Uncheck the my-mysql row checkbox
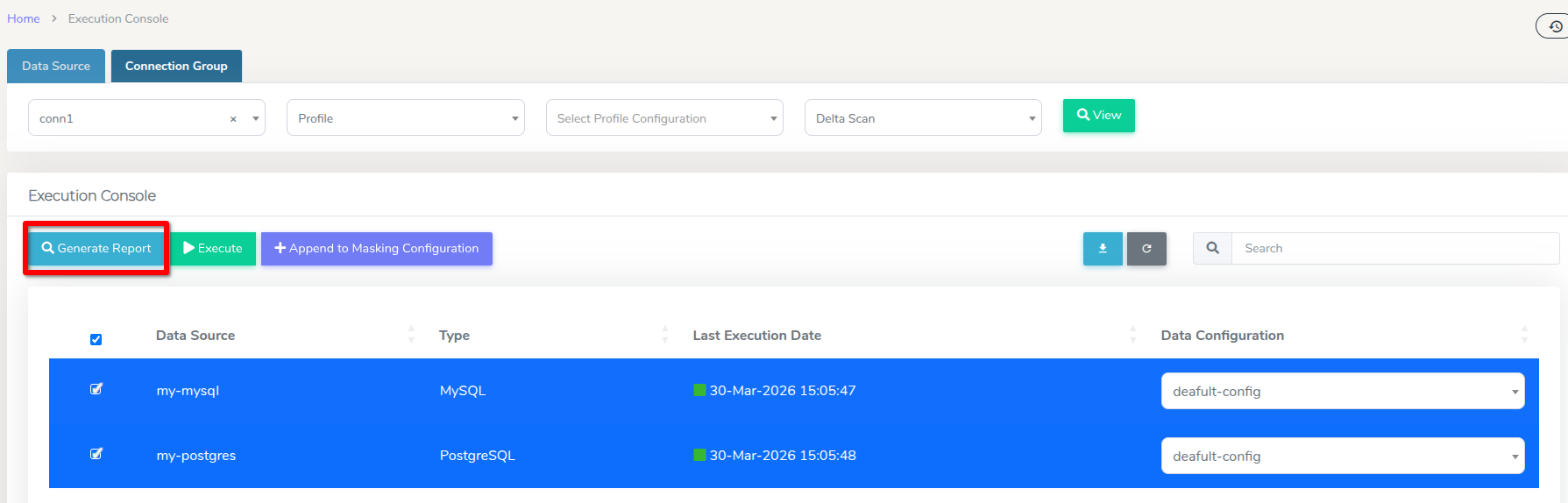 (96, 389)
